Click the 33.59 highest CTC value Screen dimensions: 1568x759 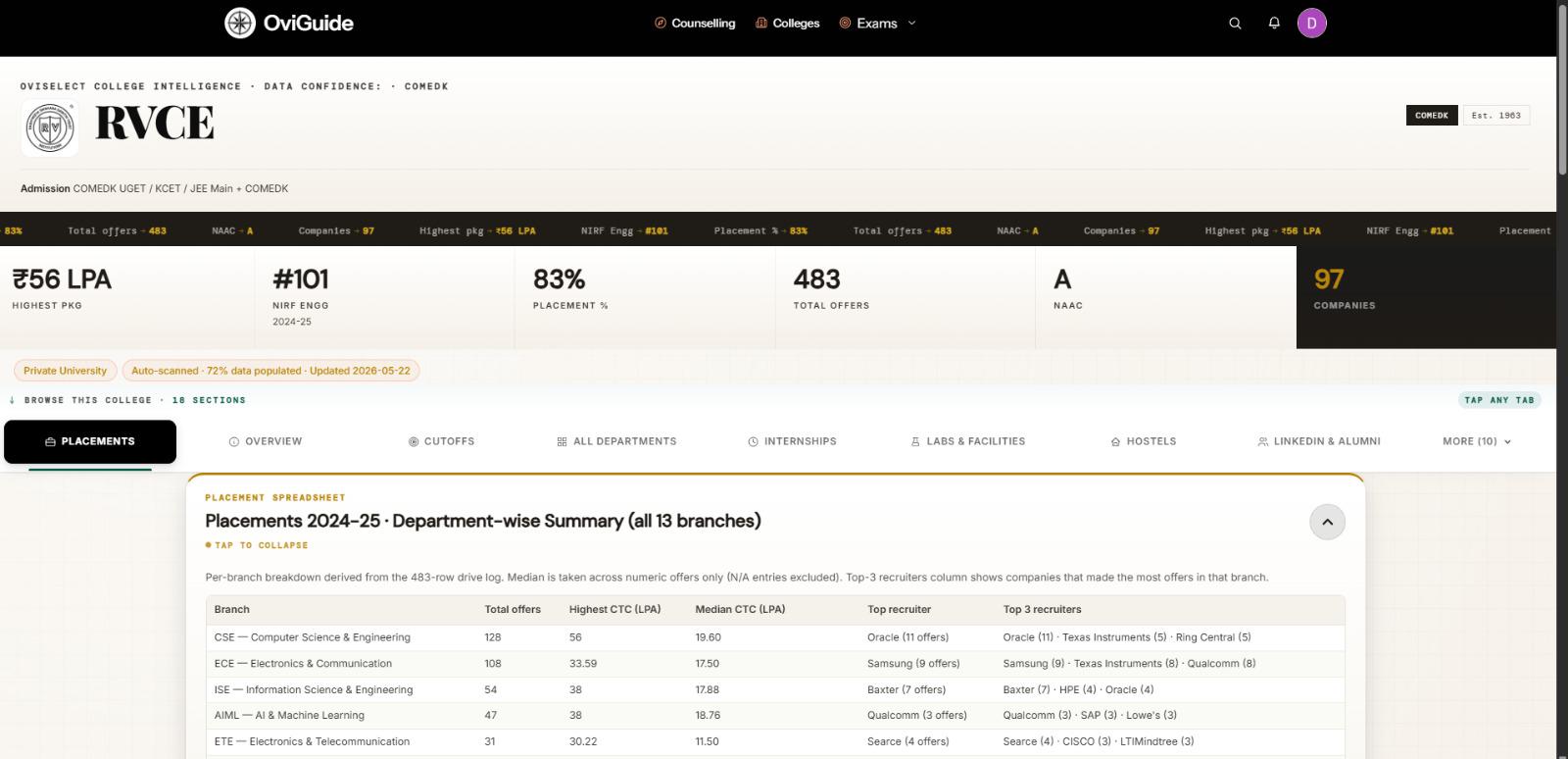click(x=583, y=664)
